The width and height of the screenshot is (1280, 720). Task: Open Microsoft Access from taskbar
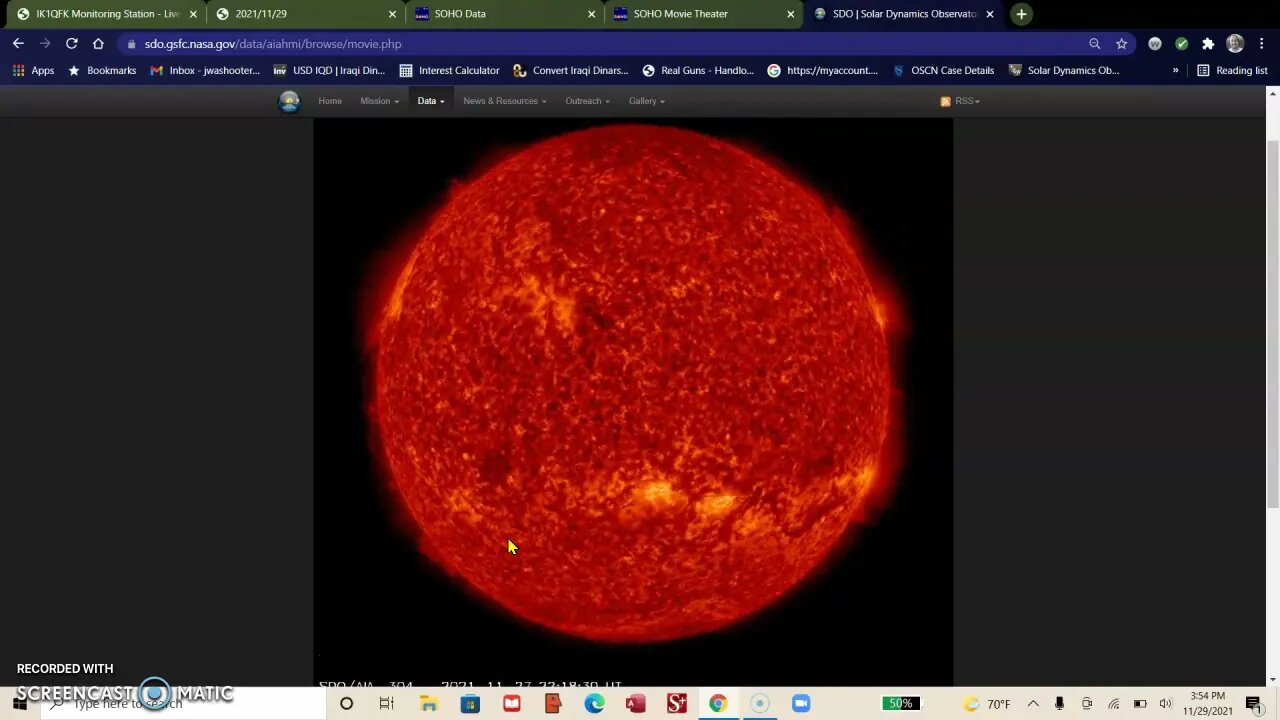pyautogui.click(x=635, y=704)
